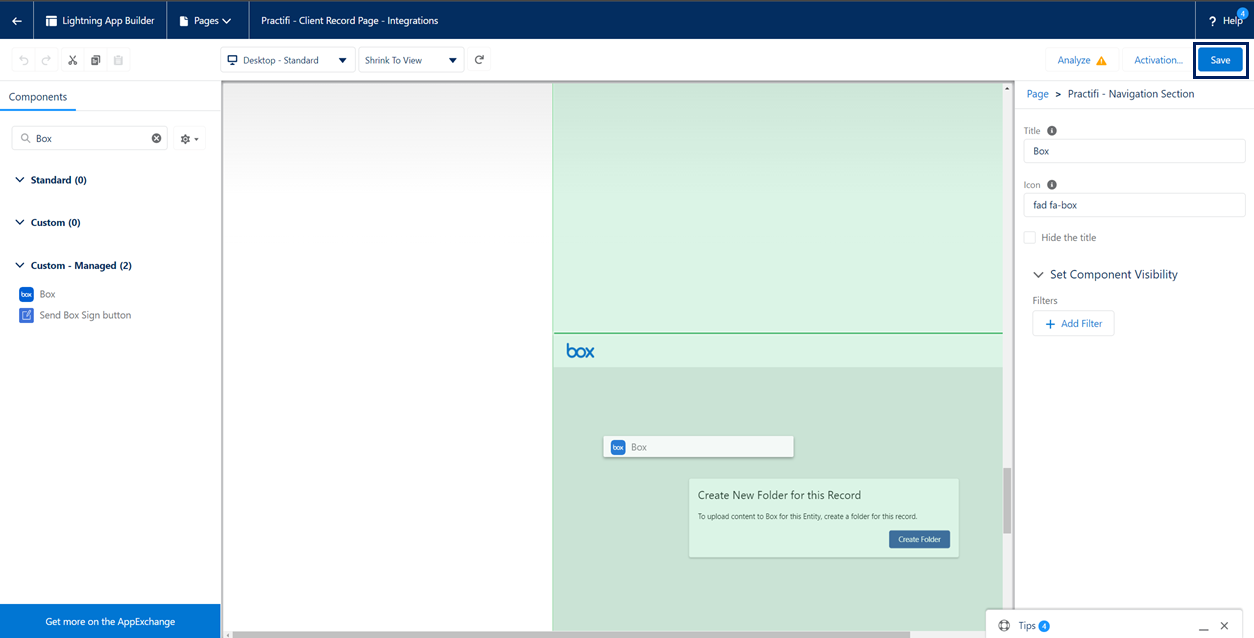Clear the Box search text
This screenshot has width=1254, height=638.
156,138
